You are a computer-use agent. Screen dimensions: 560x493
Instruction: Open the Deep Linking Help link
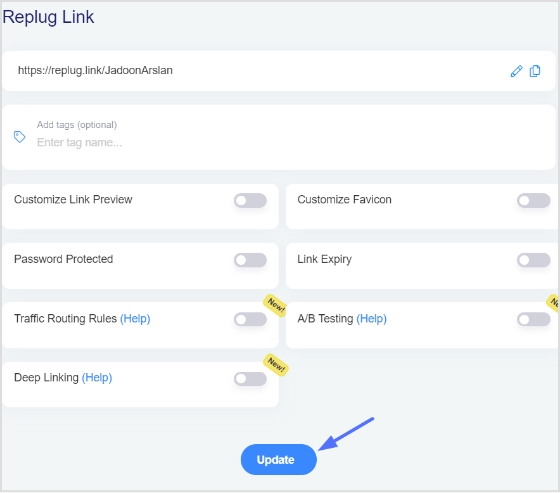tap(97, 378)
